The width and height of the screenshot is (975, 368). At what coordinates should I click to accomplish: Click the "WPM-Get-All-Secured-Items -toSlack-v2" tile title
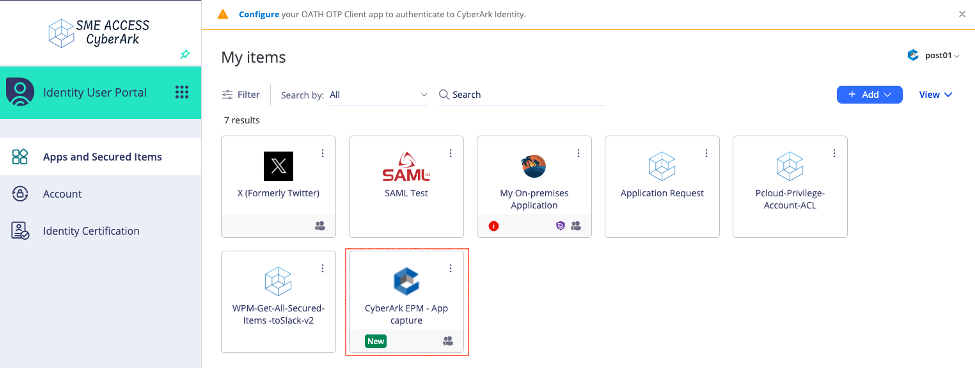(x=278, y=315)
